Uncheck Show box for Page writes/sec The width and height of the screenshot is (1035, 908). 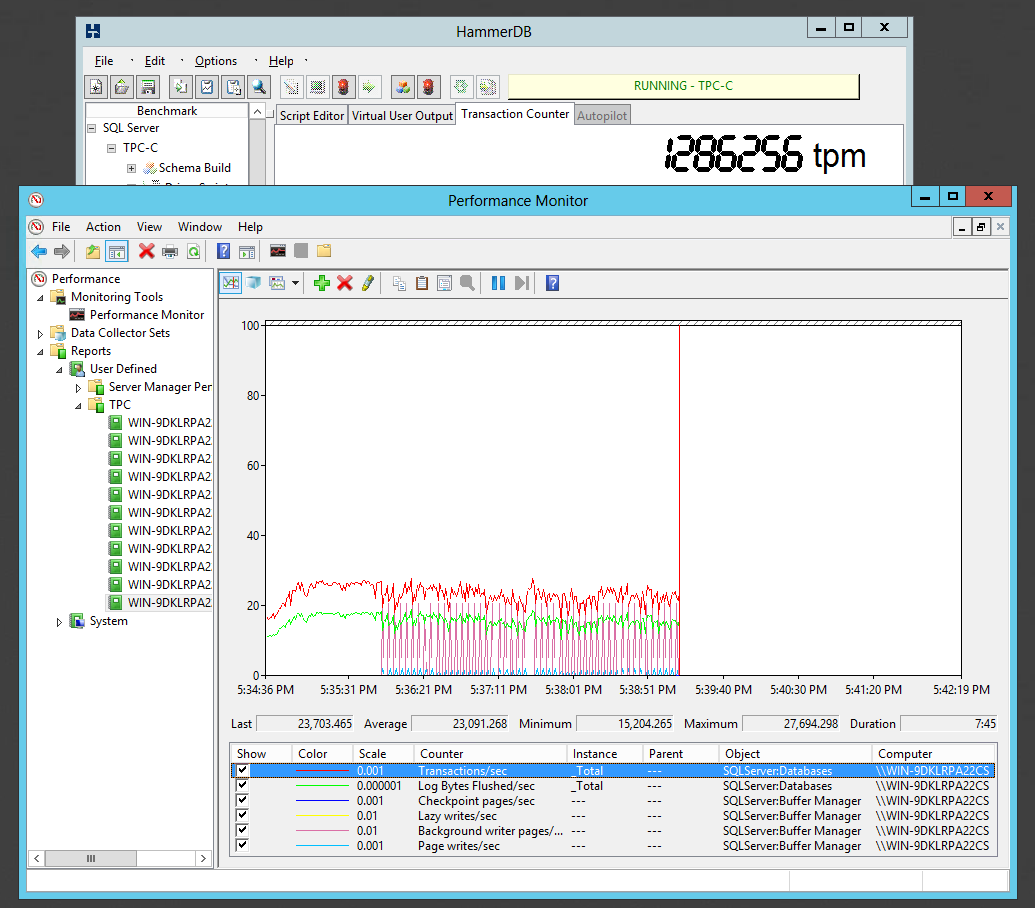(x=242, y=845)
